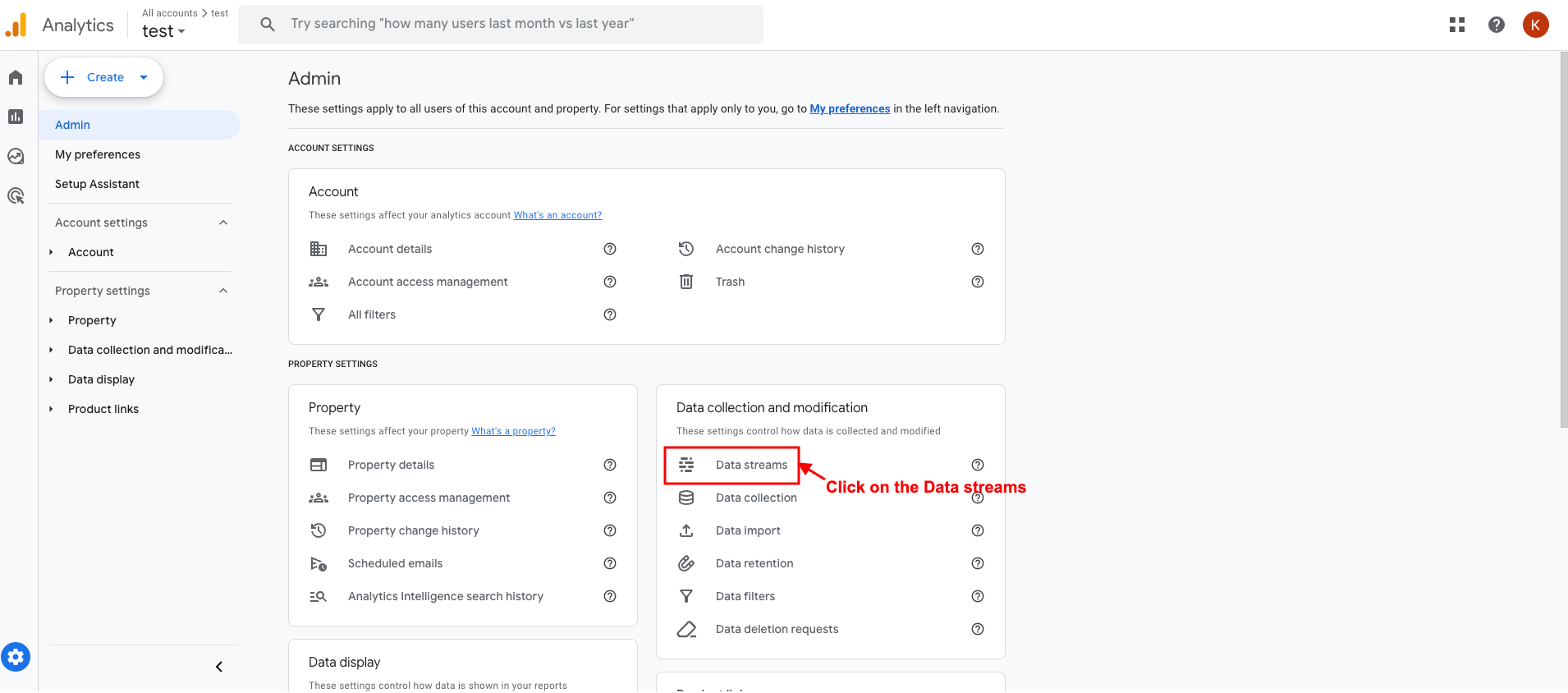Click help icon next to Data import
1568x693 pixels.
(x=978, y=530)
